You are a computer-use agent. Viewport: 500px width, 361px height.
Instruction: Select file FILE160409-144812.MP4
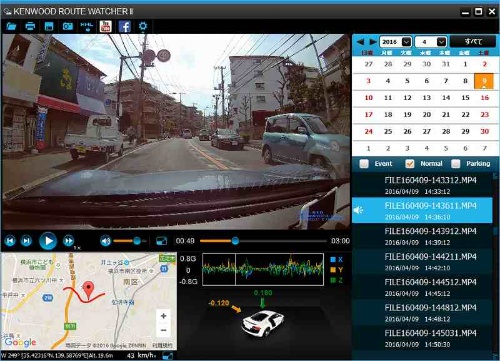pyautogui.click(x=422, y=313)
